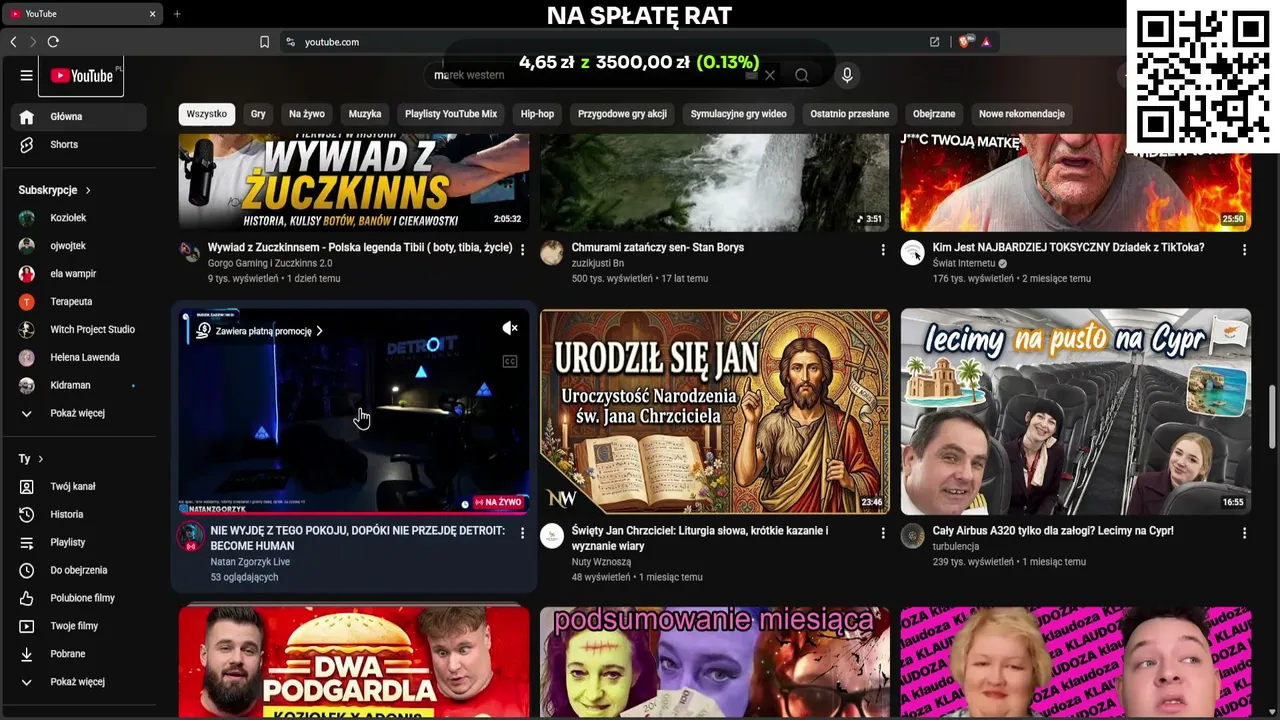This screenshot has width=1280, height=720.
Task: Click the YouTube logo
Action: tap(82, 76)
